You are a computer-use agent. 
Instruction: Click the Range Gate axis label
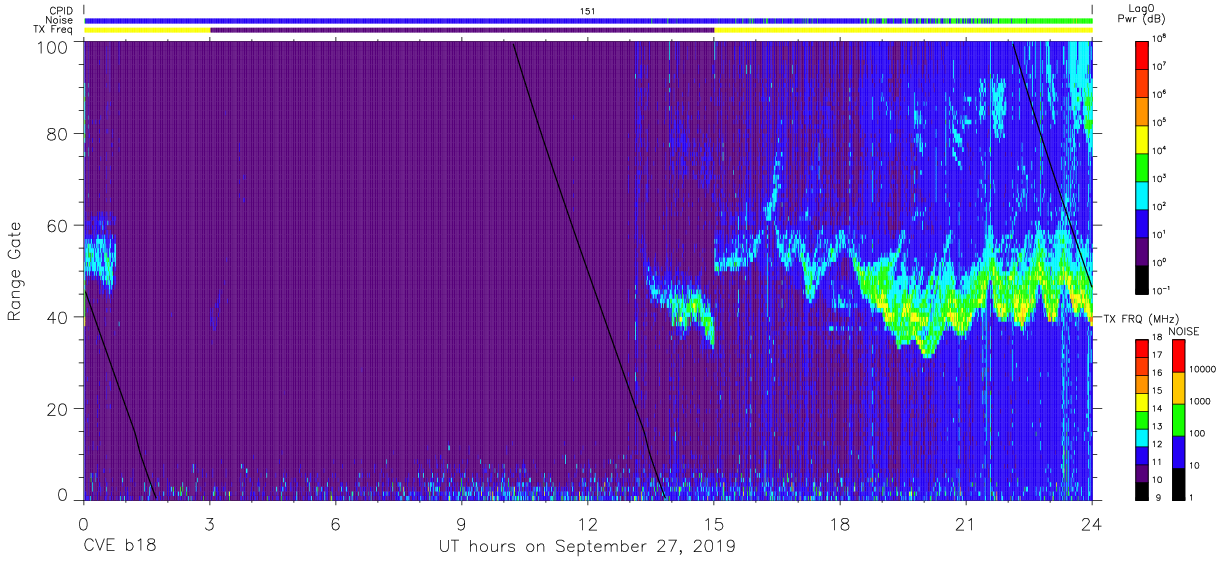coord(15,272)
